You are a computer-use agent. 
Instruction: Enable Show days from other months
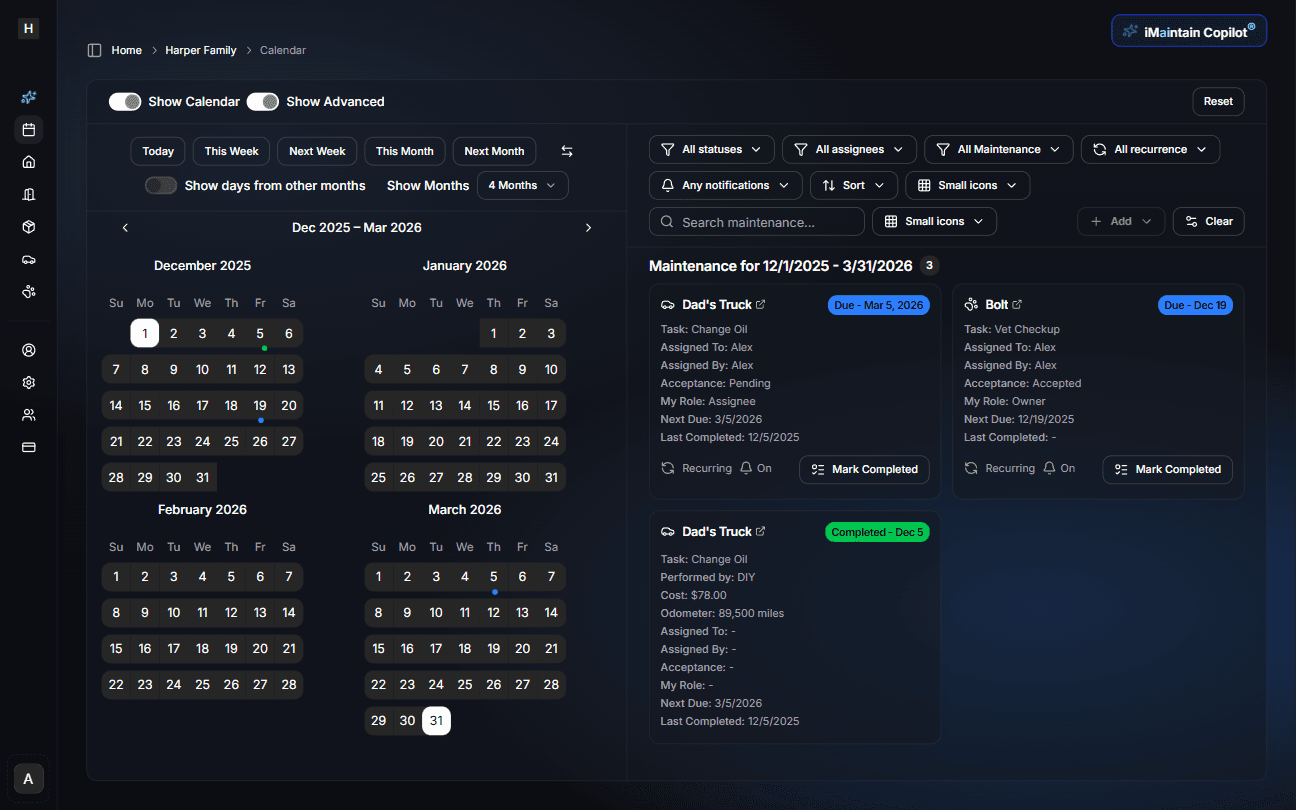point(161,185)
